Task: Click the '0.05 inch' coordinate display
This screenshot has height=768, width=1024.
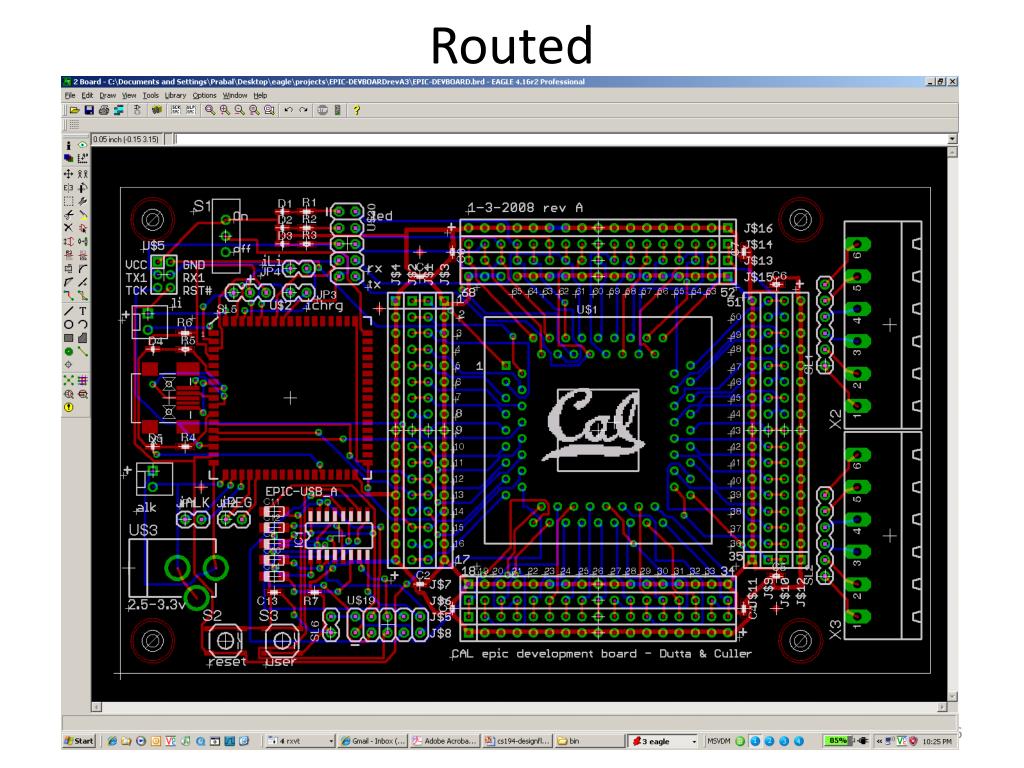Action: pyautogui.click(x=127, y=139)
